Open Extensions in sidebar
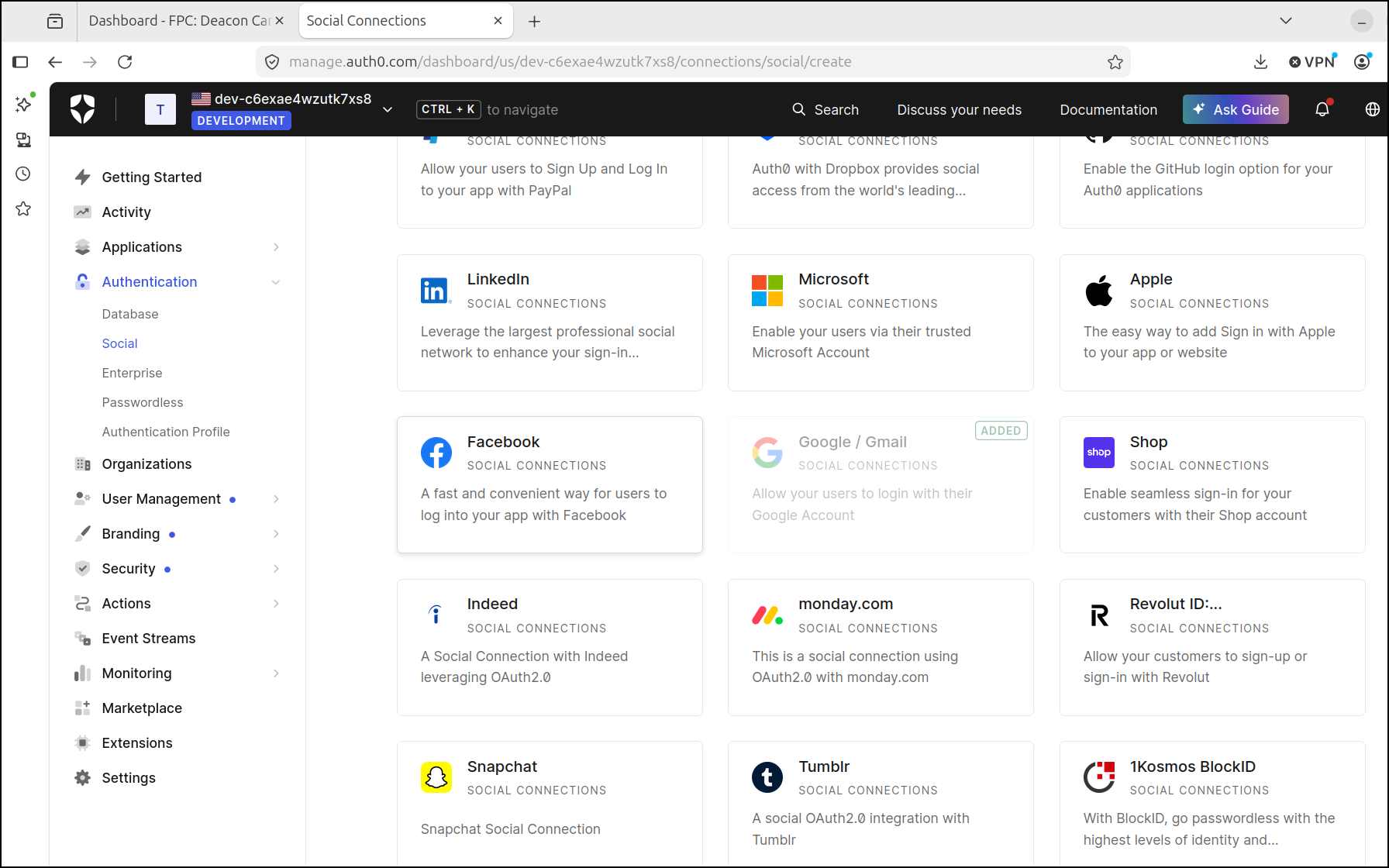This screenshot has width=1389, height=868. (x=137, y=743)
